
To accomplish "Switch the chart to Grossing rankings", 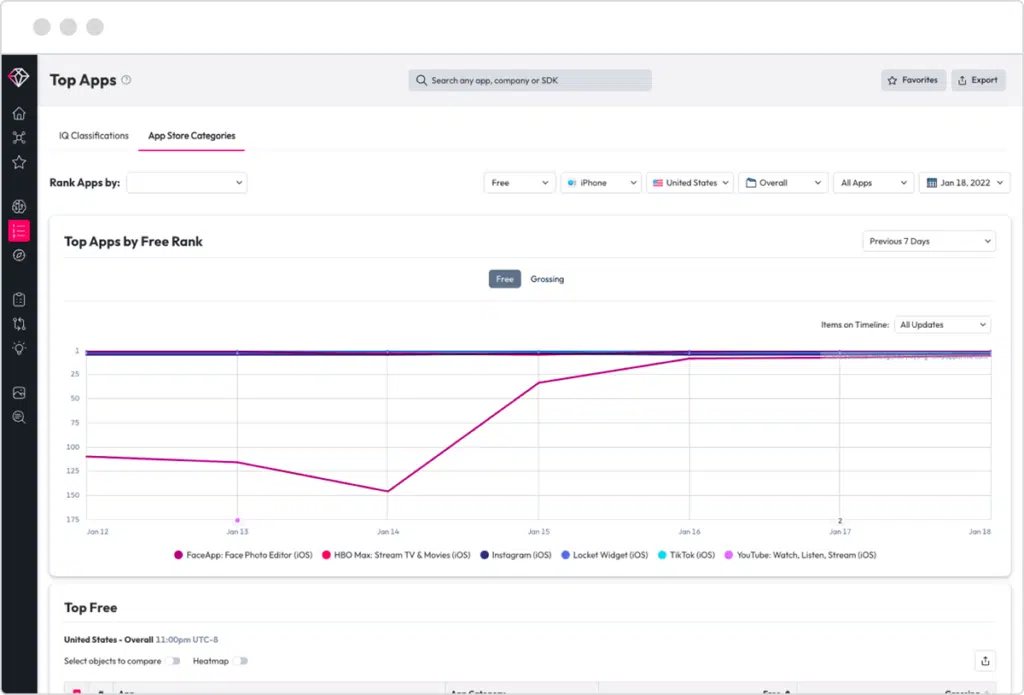I will [547, 279].
